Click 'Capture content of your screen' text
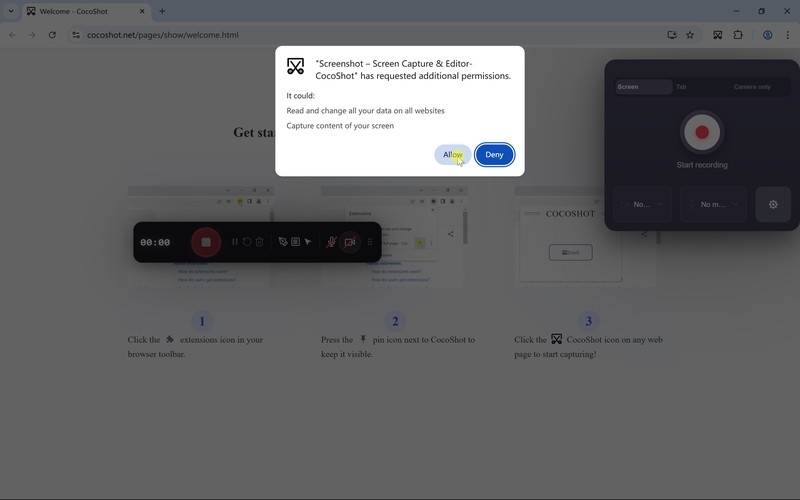This screenshot has width=800, height=500. (340, 126)
